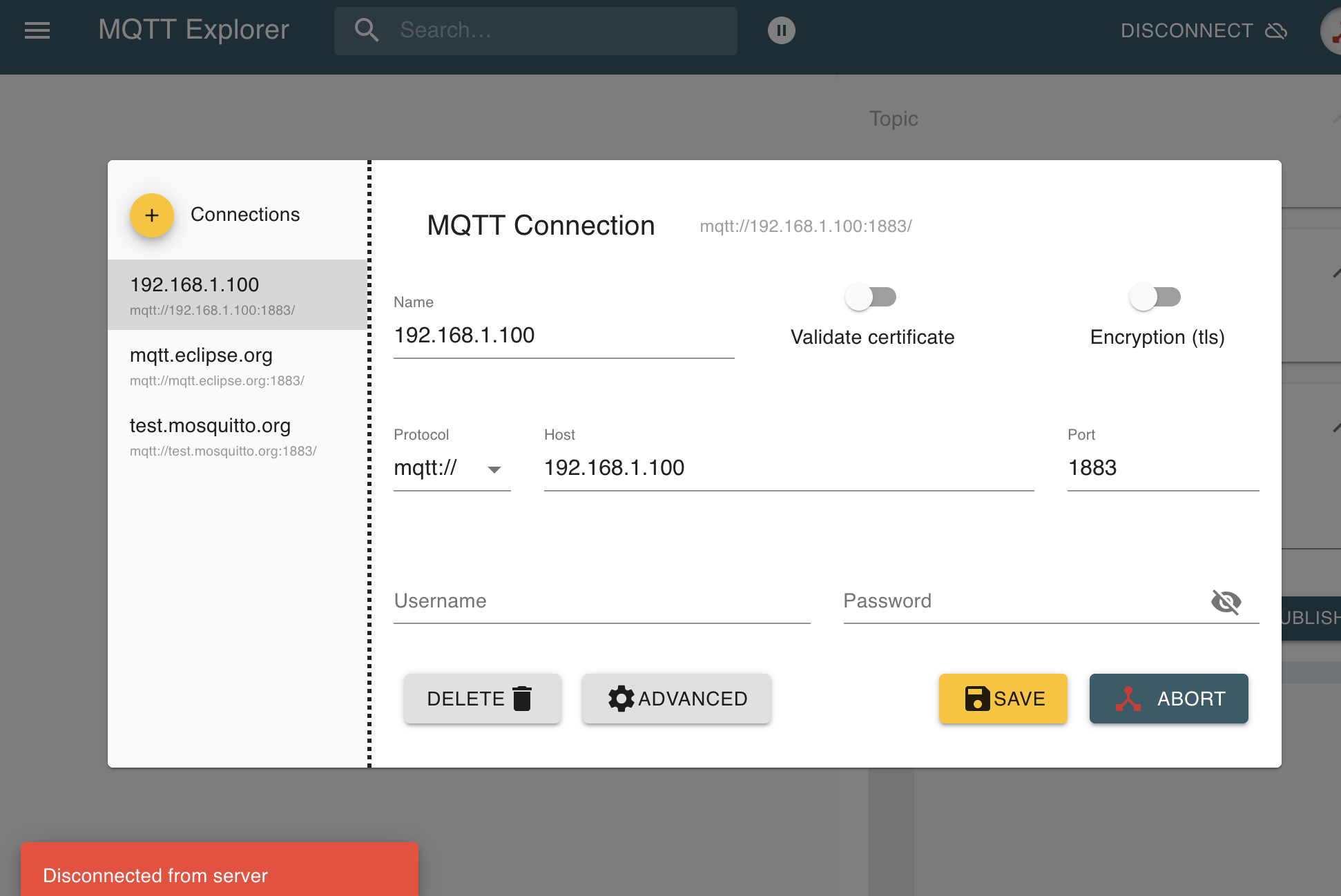Add a new connection with plus button

pyautogui.click(x=152, y=215)
